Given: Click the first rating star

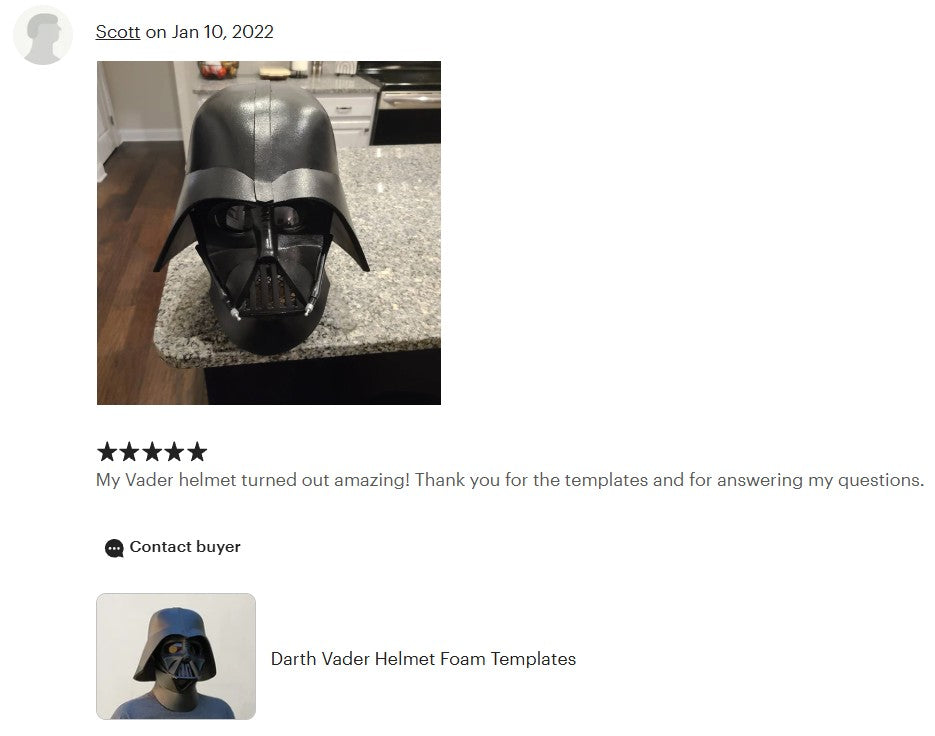Looking at the screenshot, I should 107,452.
